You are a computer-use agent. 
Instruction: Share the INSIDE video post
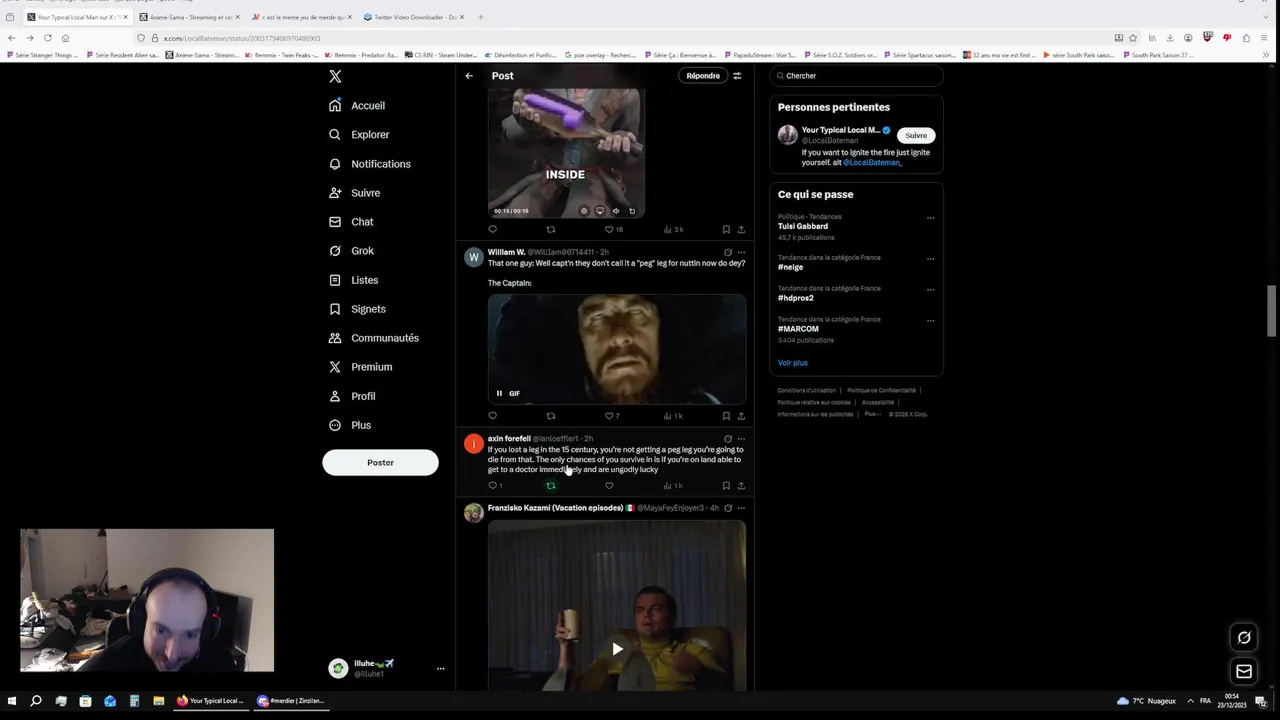pyautogui.click(x=741, y=229)
